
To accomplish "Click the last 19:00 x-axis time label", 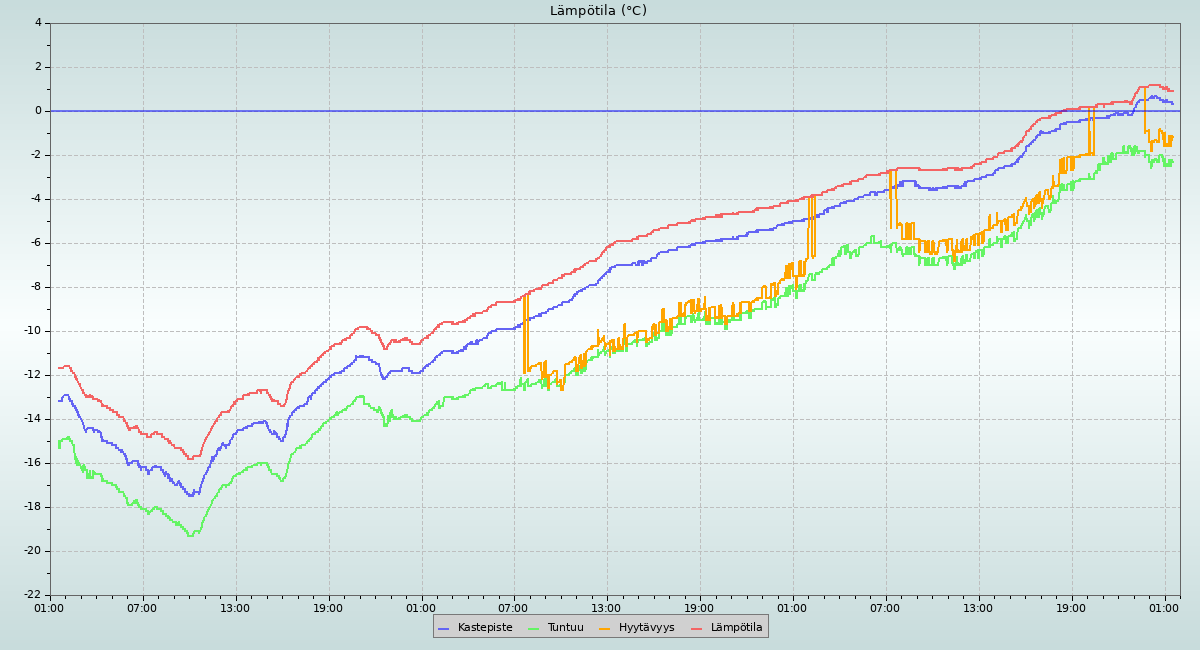I will click(x=1071, y=607).
